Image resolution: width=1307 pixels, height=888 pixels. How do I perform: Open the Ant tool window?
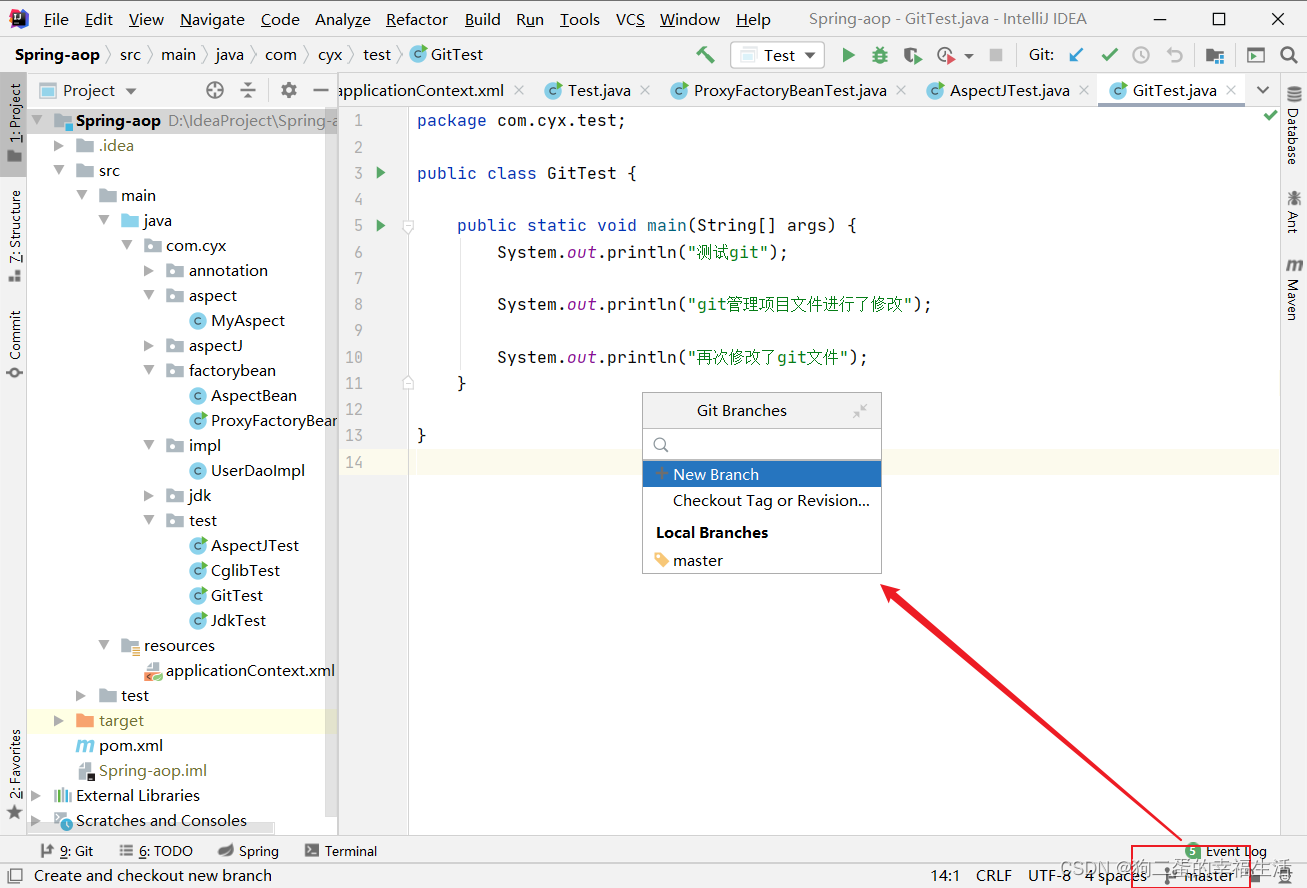(1293, 211)
